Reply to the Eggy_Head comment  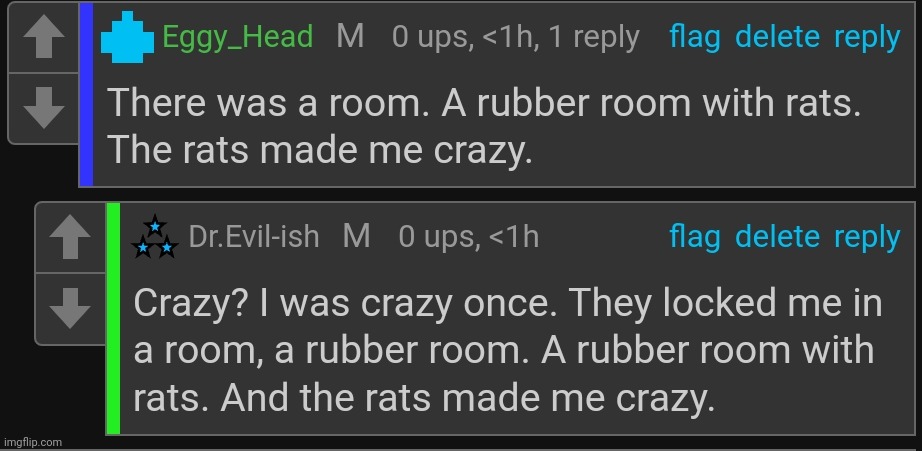pos(867,39)
